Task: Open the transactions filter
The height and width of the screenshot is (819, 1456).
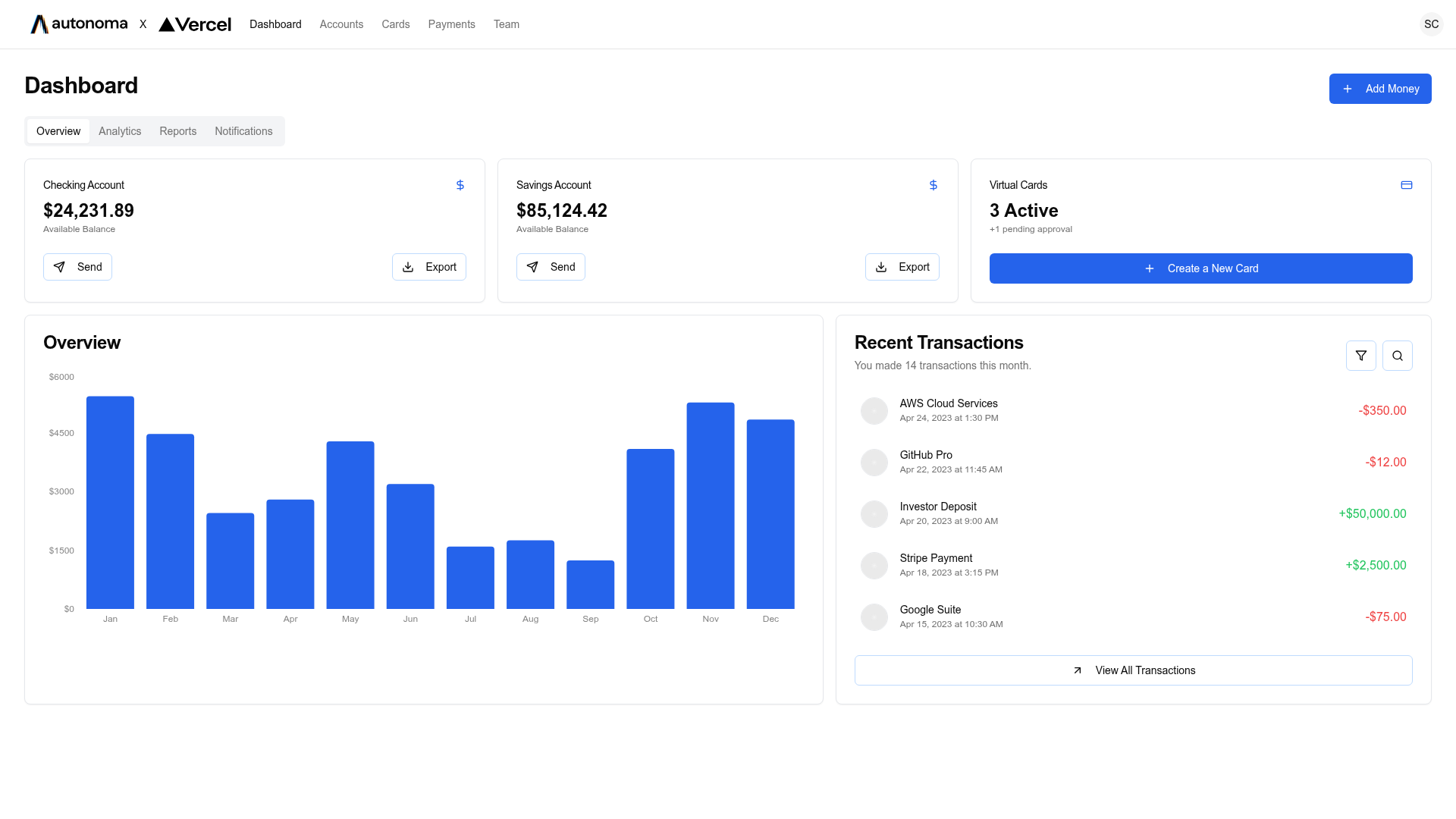Action: point(1361,356)
